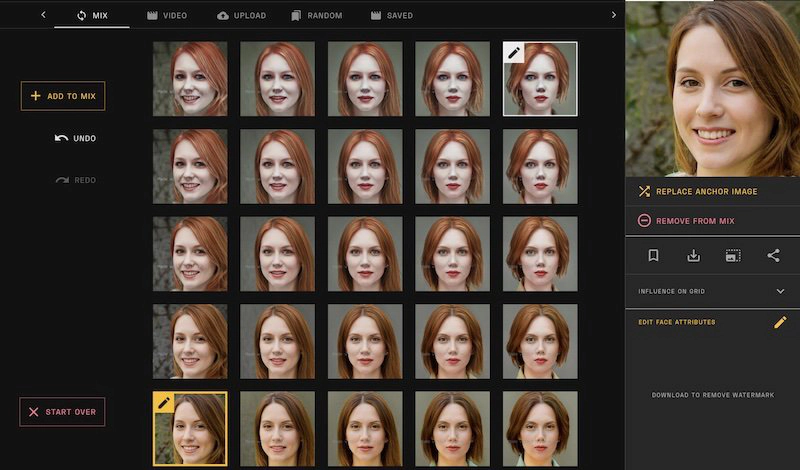Viewport: 800px width, 470px height.
Task: Select first row, first column face thumbnail
Action: click(x=190, y=79)
